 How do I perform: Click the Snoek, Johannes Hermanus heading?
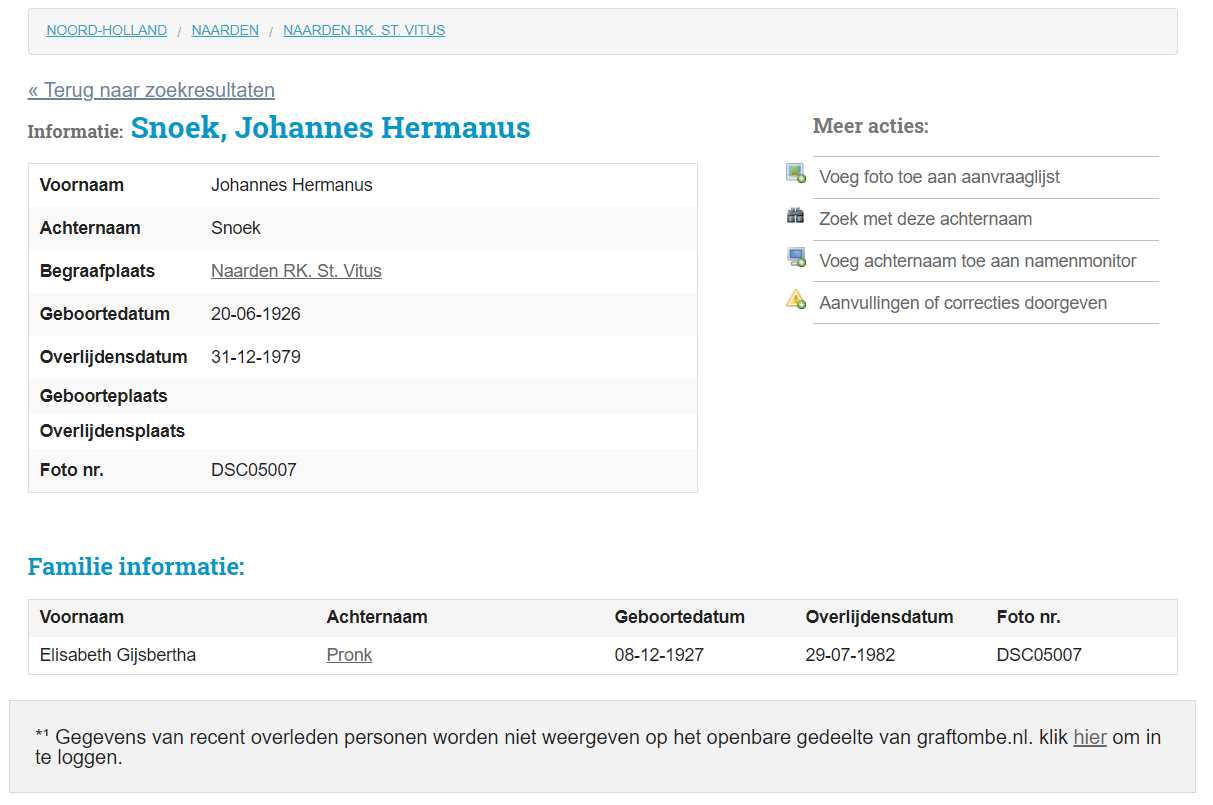330,129
